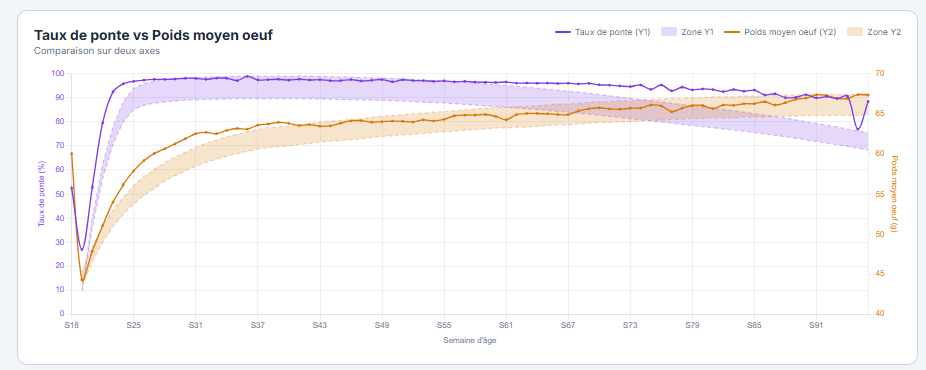Screen dimensions: 926x370
Task: Click the subtitle Comparaison sur deux axes
Action: tap(97, 51)
